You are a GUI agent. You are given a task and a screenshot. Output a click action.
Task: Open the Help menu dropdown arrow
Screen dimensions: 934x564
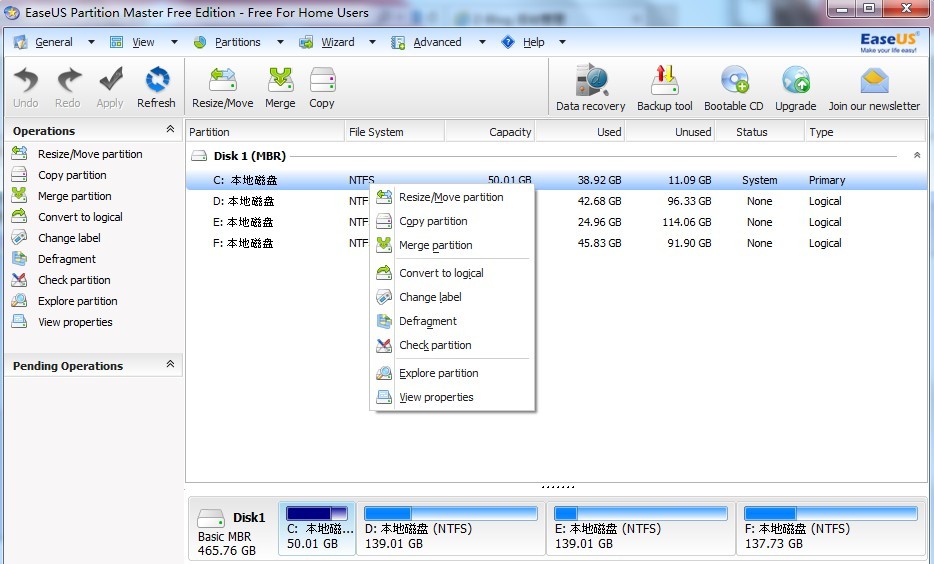tap(562, 42)
